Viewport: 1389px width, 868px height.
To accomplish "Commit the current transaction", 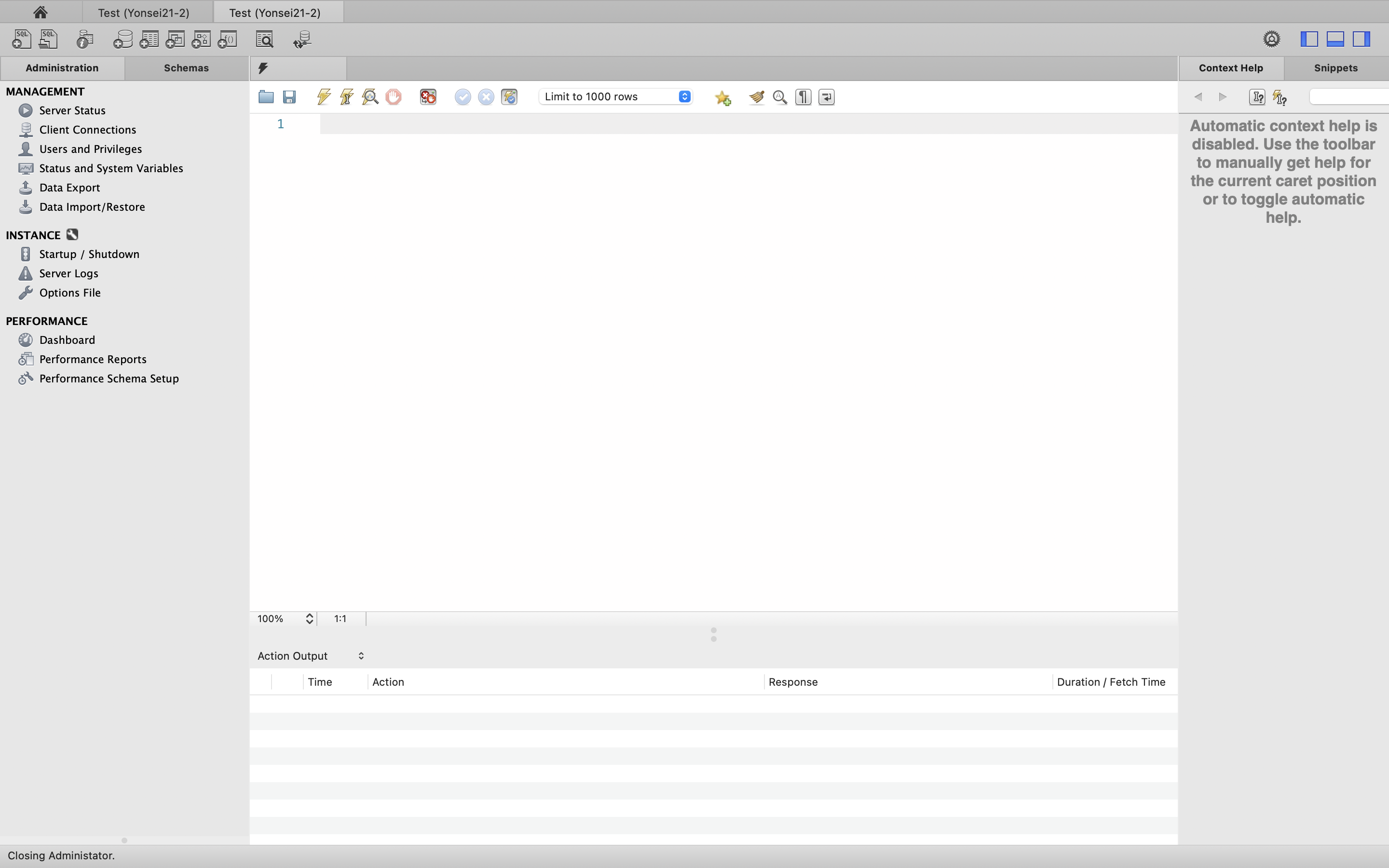I will tap(463, 96).
